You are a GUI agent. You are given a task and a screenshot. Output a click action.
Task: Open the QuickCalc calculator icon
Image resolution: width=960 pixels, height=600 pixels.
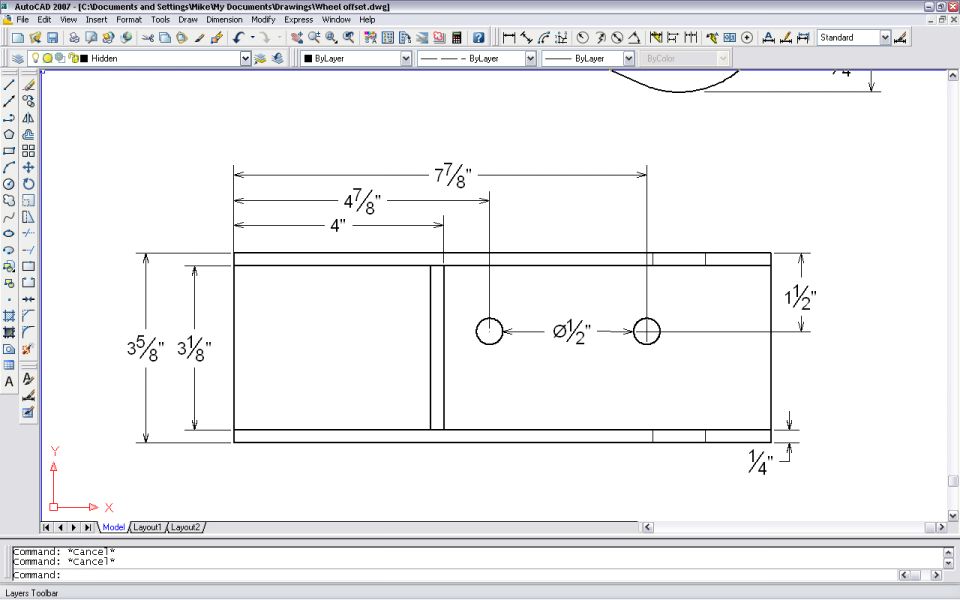click(x=456, y=38)
